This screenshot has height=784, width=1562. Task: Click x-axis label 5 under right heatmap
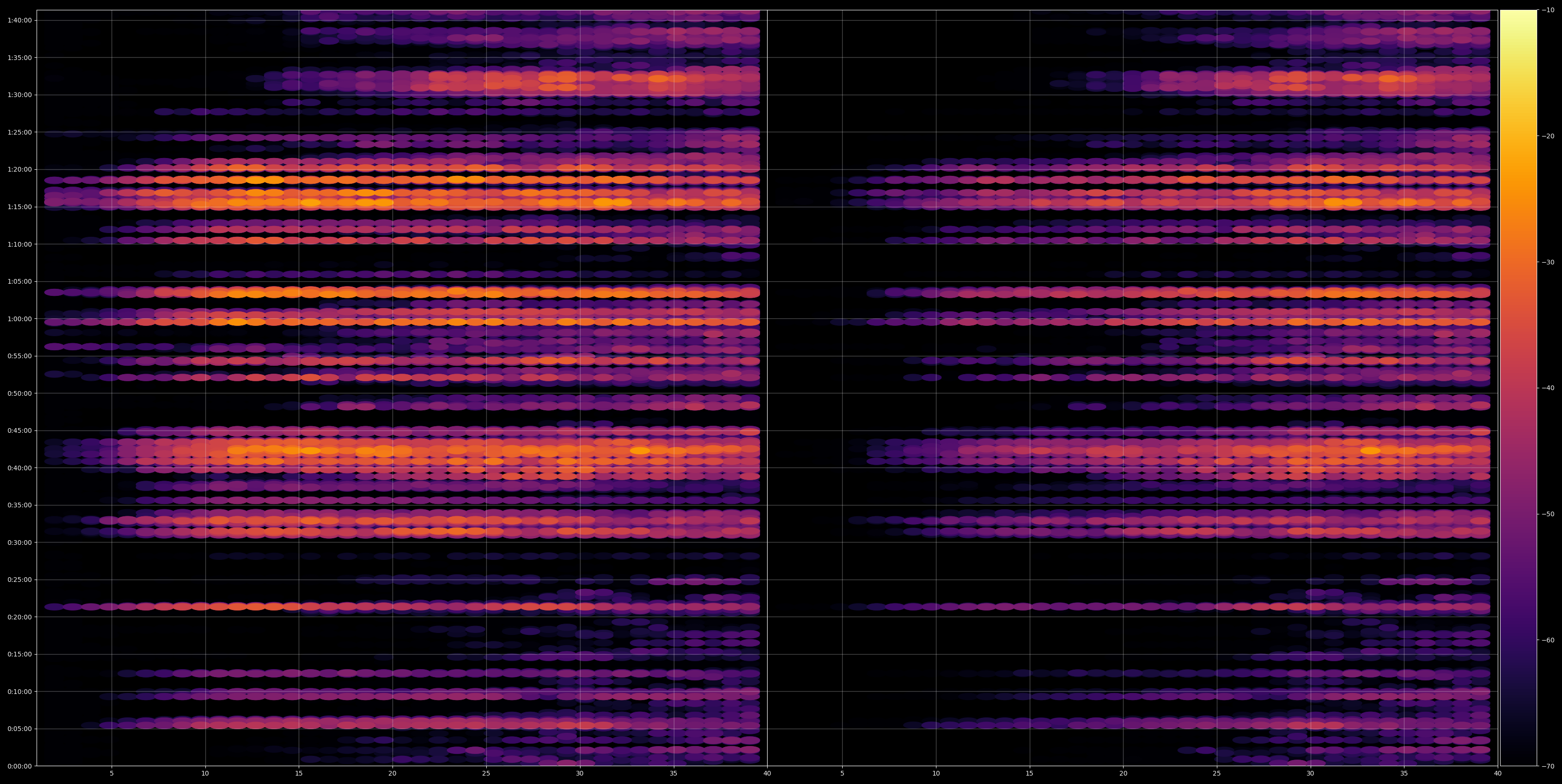pyautogui.click(x=842, y=773)
